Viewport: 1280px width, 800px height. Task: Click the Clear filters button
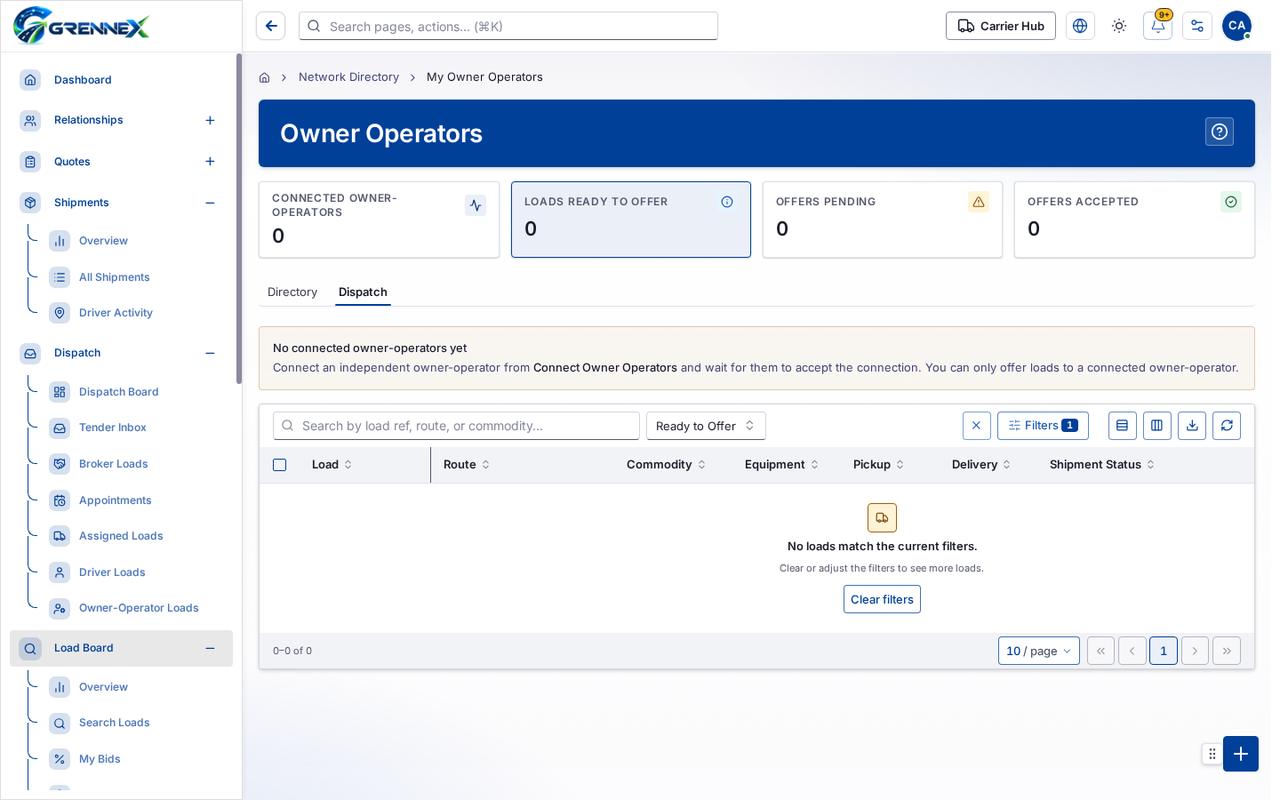[882, 599]
